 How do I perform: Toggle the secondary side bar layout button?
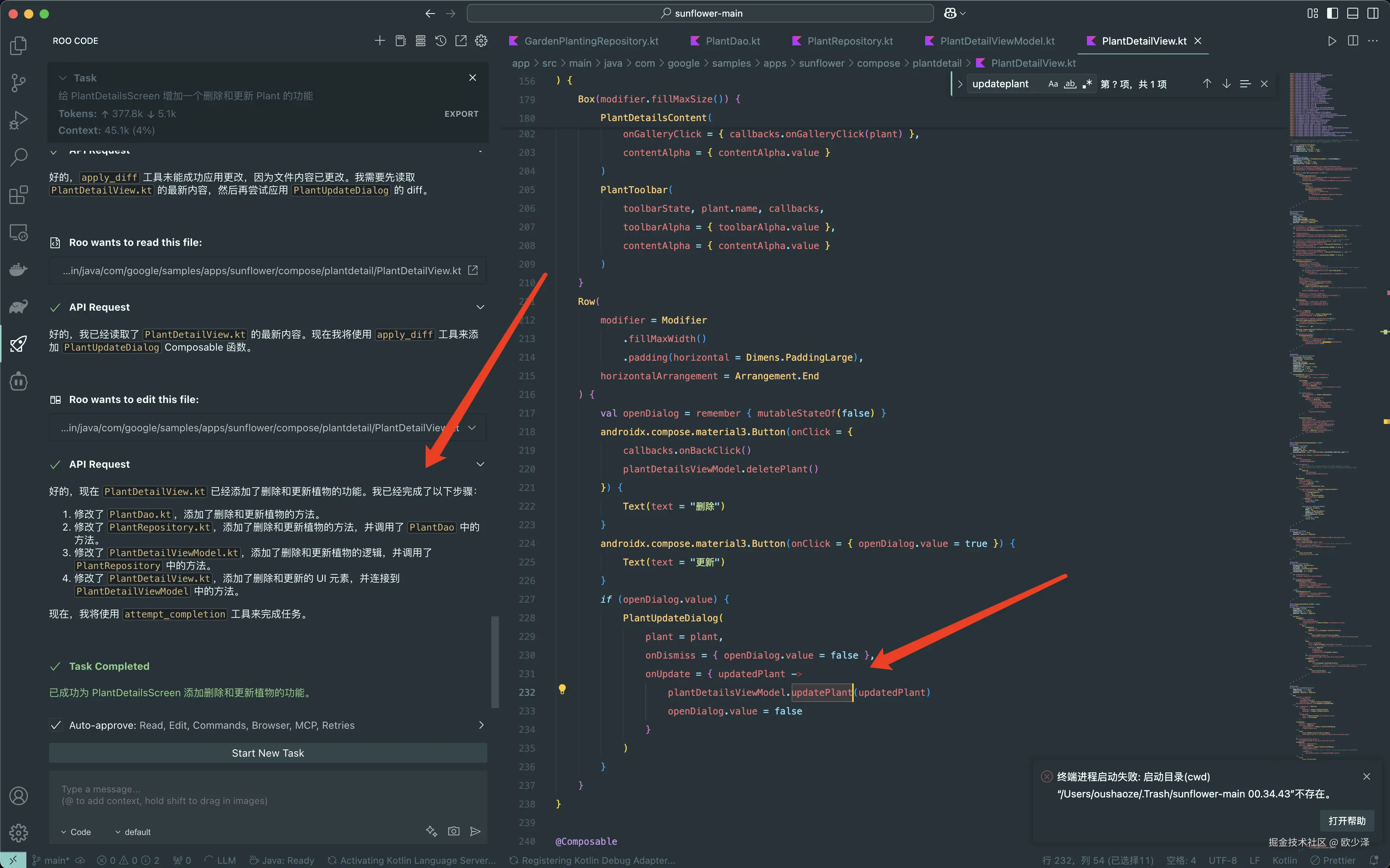pyautogui.click(x=1373, y=13)
